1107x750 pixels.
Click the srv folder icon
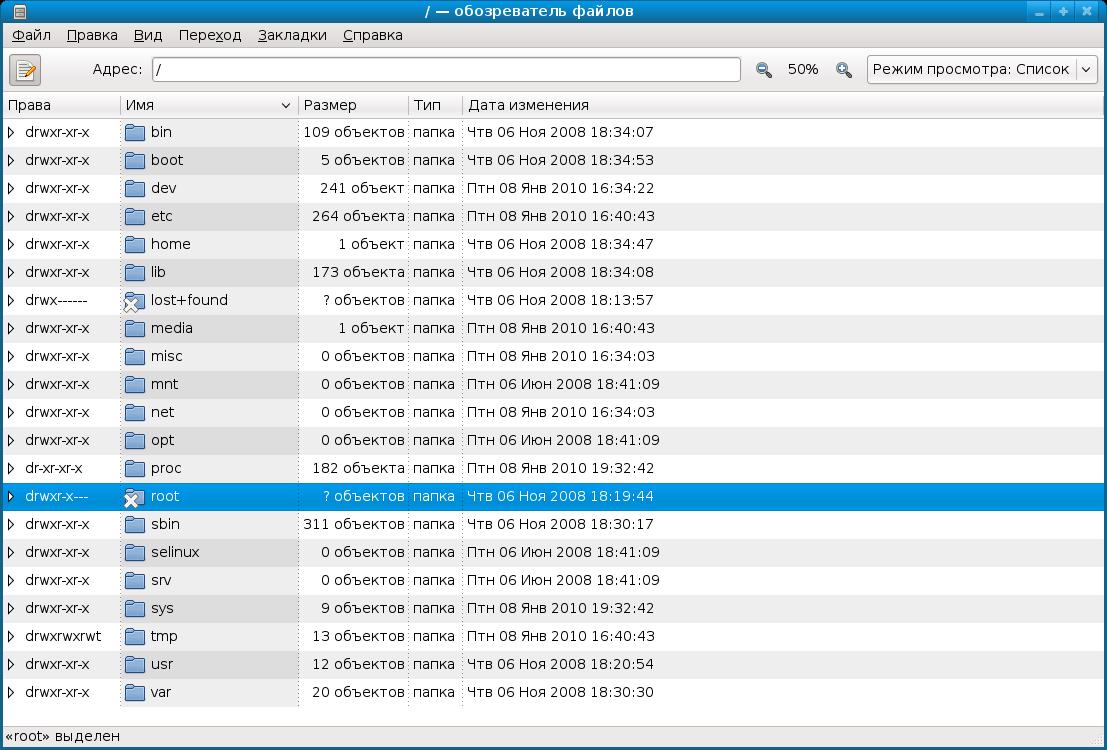(135, 581)
